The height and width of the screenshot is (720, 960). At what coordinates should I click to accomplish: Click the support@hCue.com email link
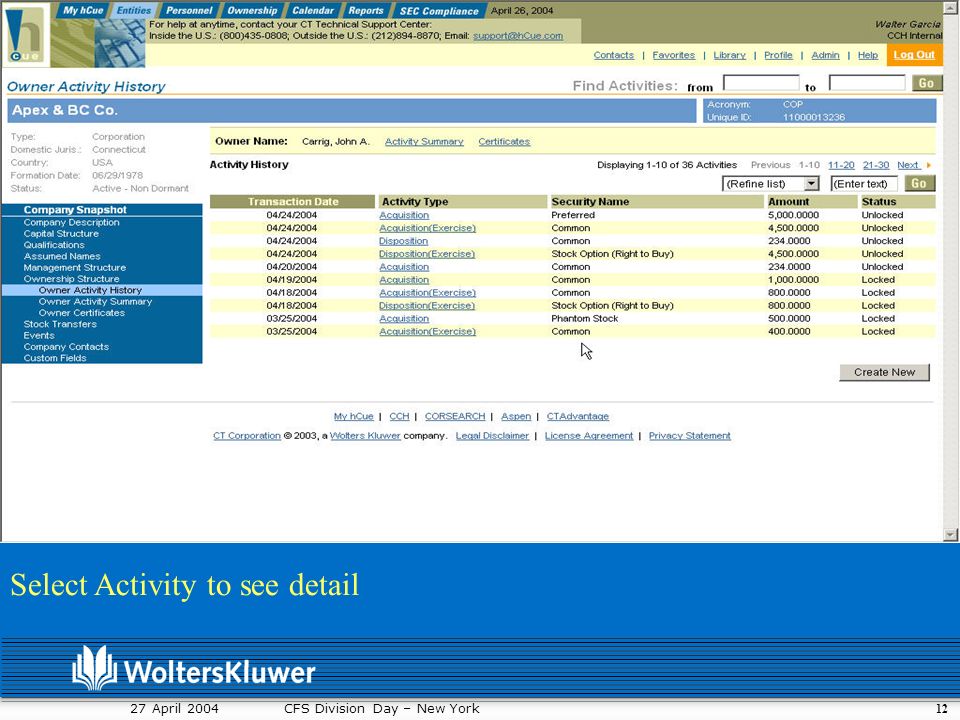coord(518,36)
